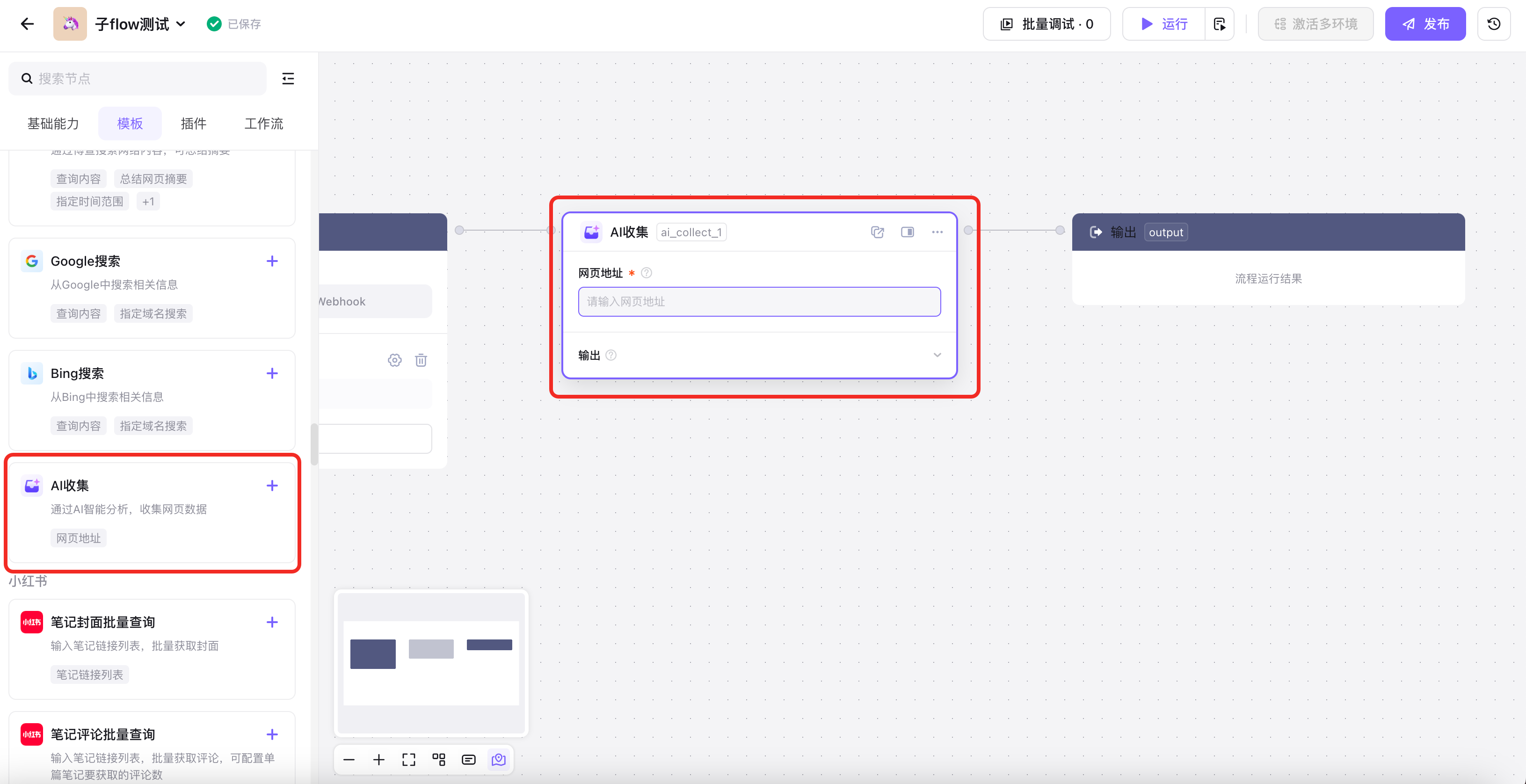Expand the 输出 section chevron
Viewport: 1526px width, 784px height.
[x=937, y=355]
